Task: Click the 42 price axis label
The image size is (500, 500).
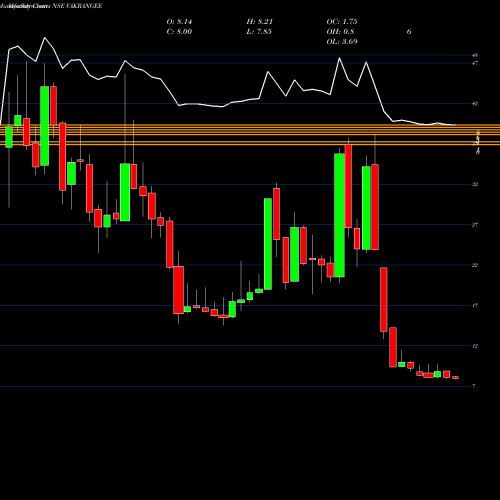Action: 475,104
